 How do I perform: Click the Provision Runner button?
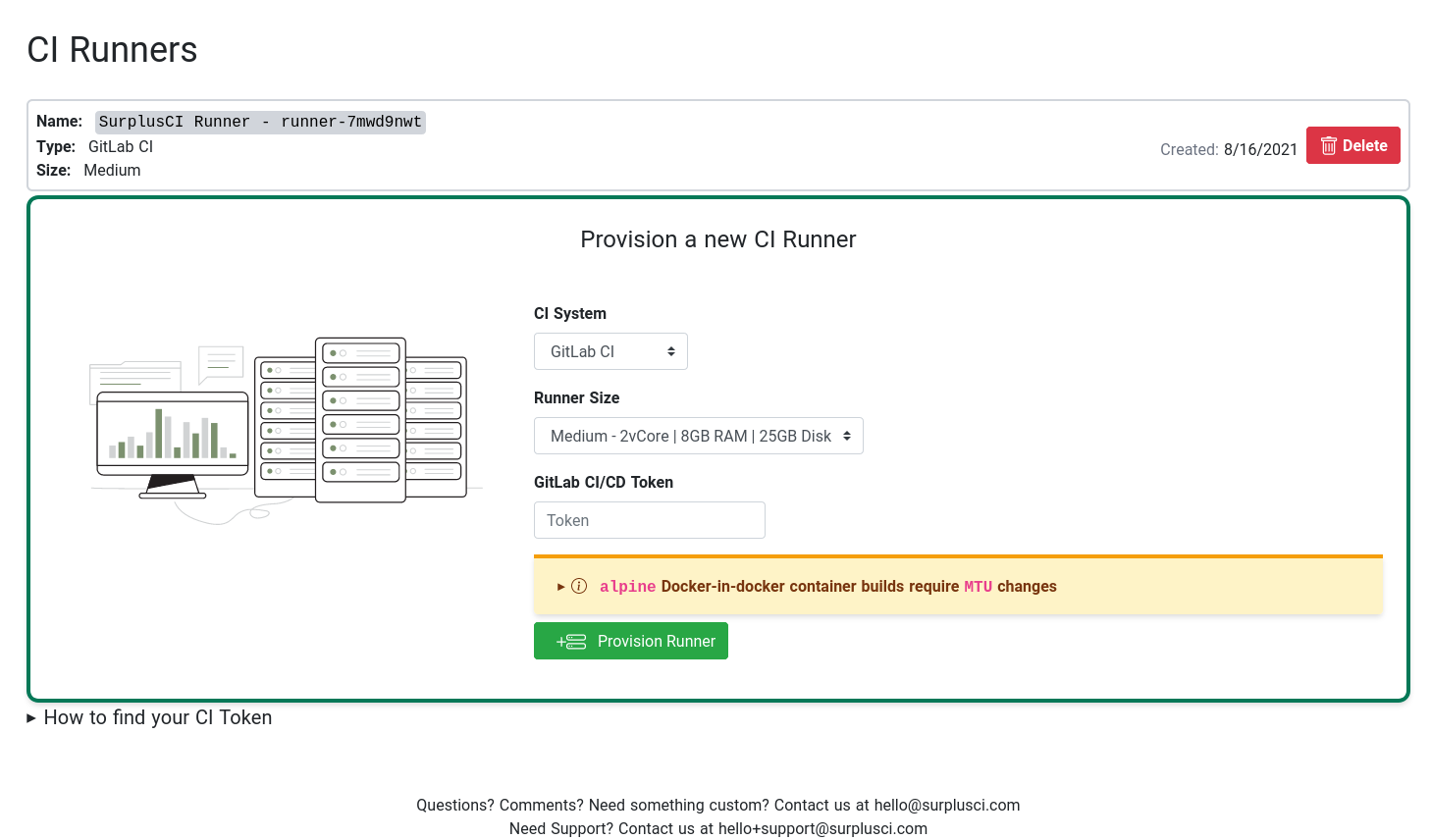(x=630, y=641)
